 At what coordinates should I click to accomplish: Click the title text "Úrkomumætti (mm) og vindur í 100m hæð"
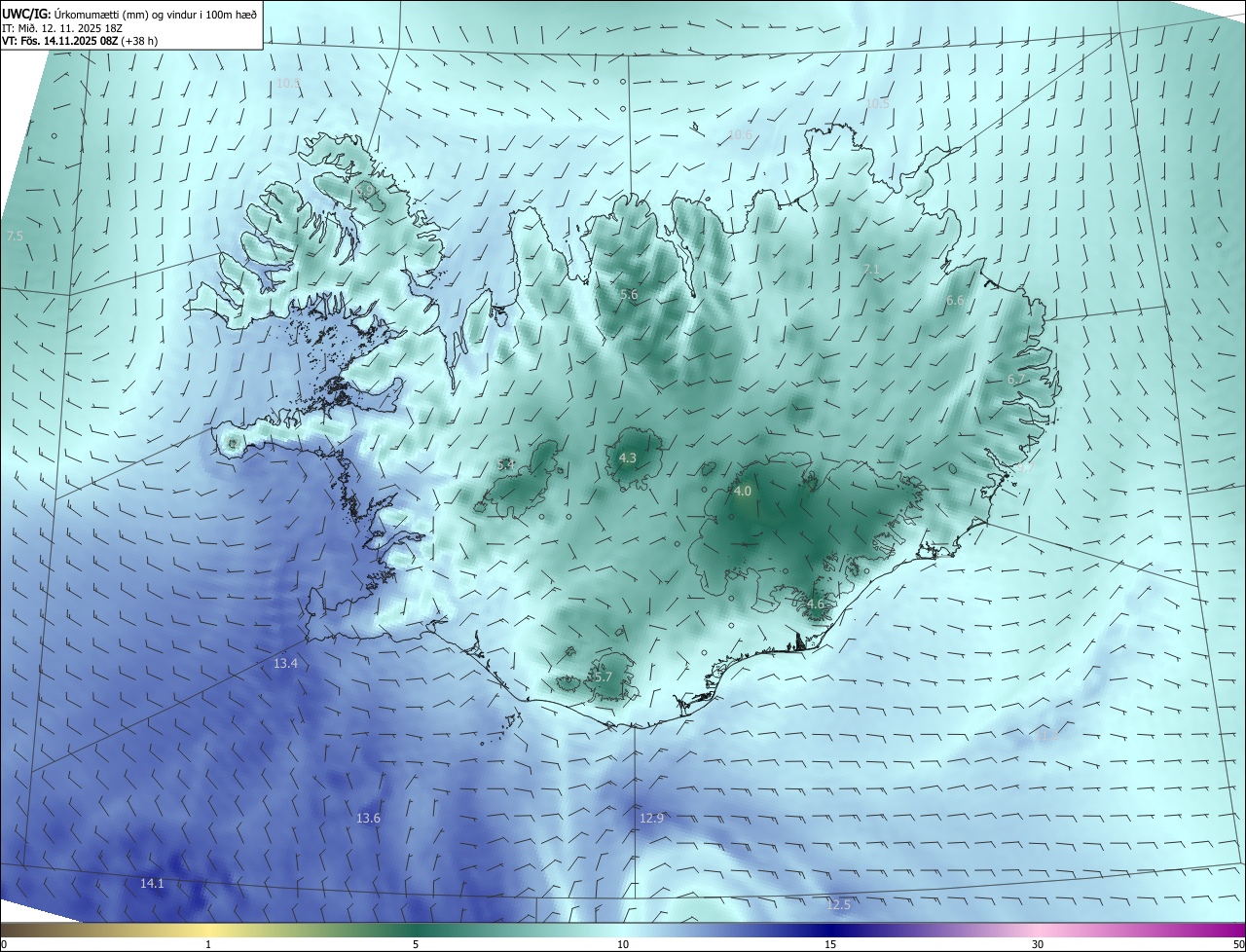[x=156, y=15]
